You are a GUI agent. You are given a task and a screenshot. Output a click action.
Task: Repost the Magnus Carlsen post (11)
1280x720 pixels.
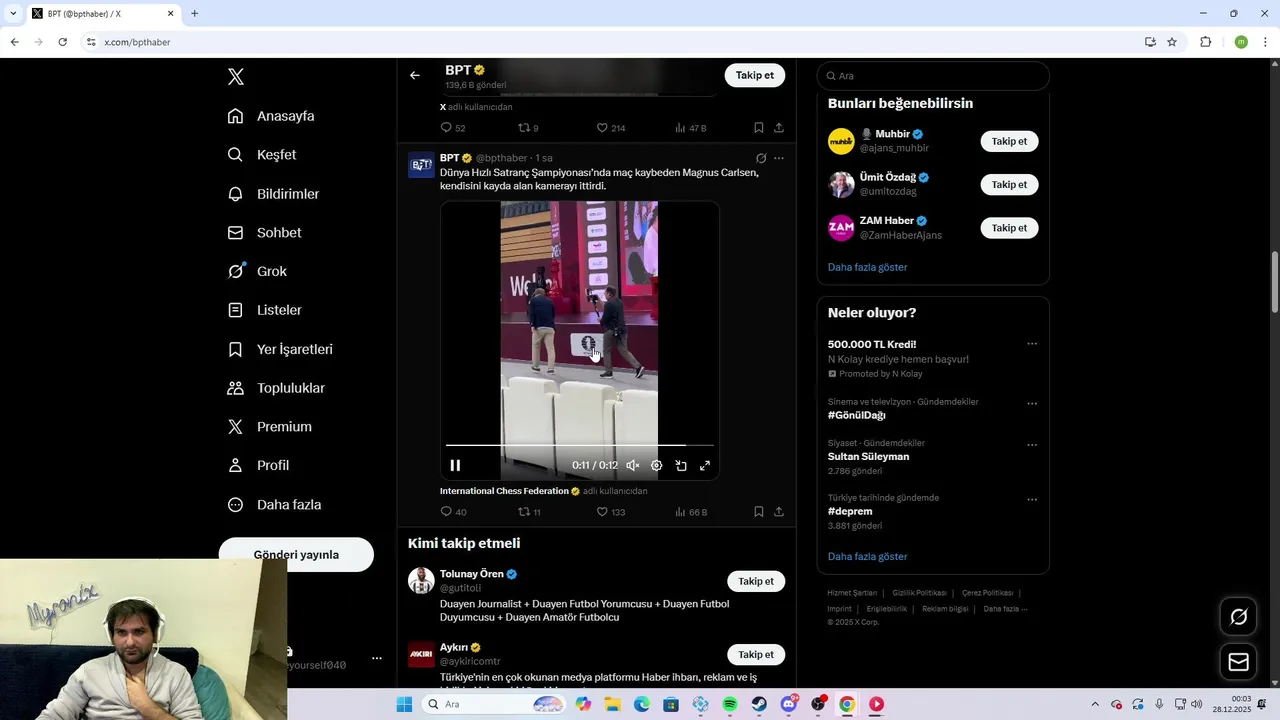(x=529, y=512)
